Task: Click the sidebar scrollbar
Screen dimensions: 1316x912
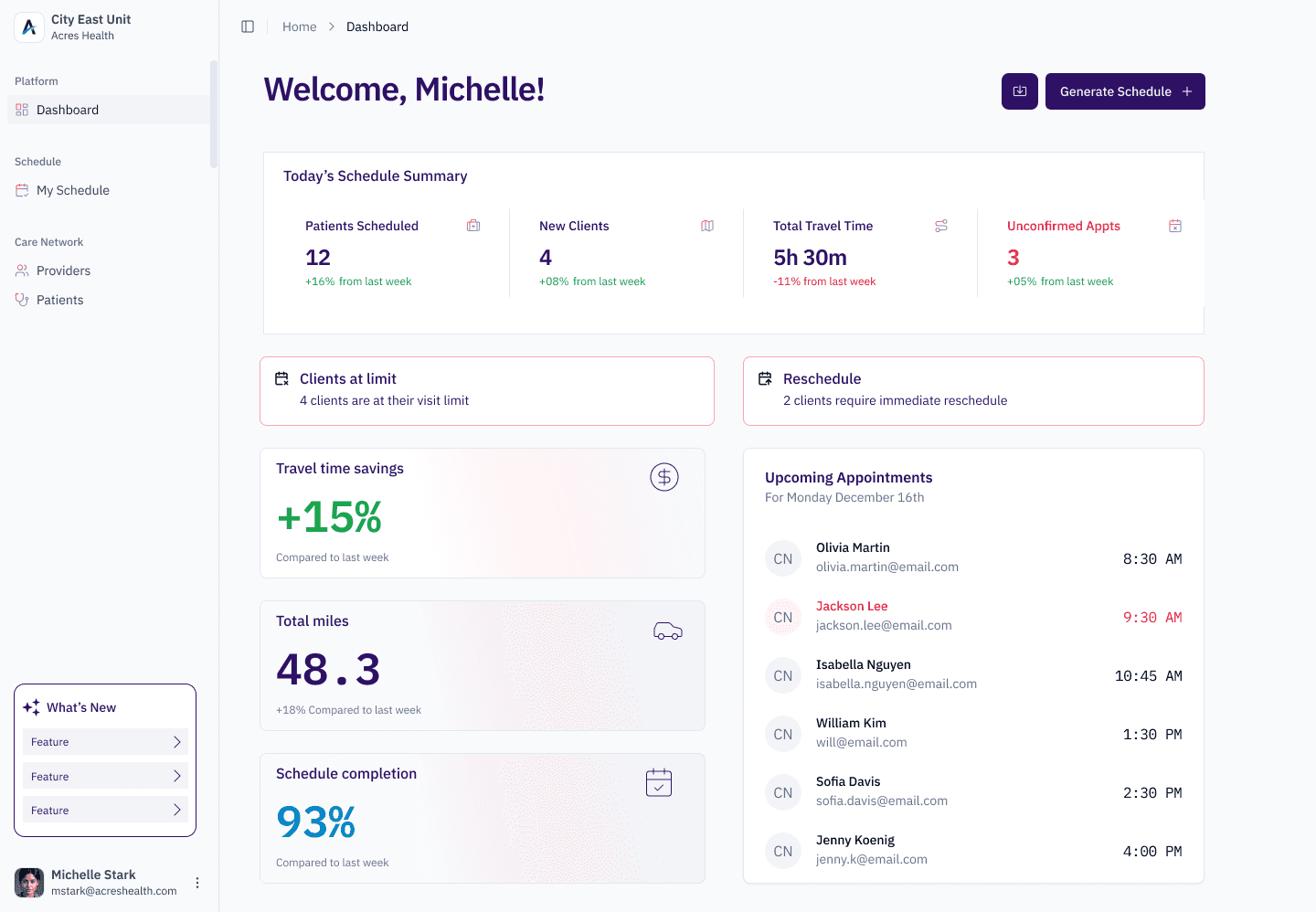Action: point(214,114)
